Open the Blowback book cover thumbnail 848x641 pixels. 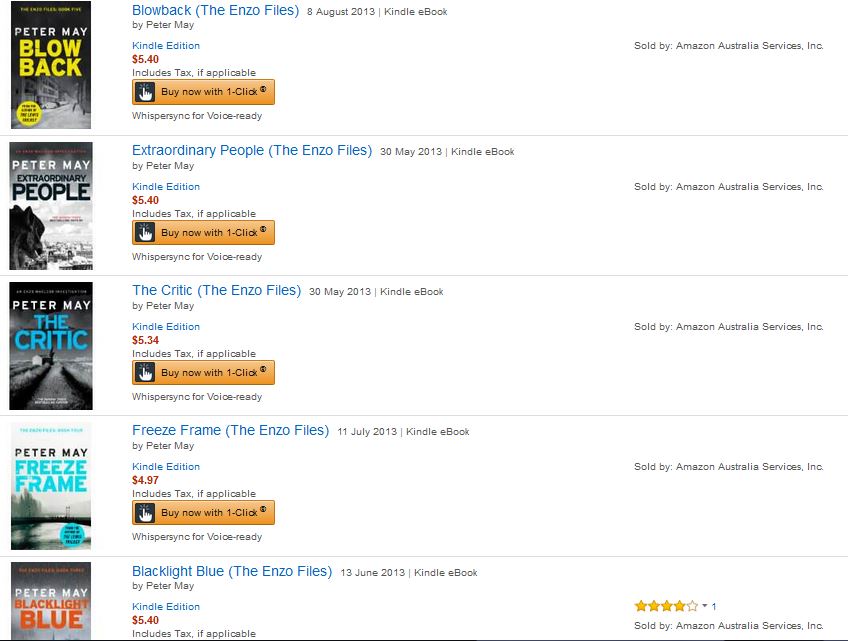[x=51, y=65]
